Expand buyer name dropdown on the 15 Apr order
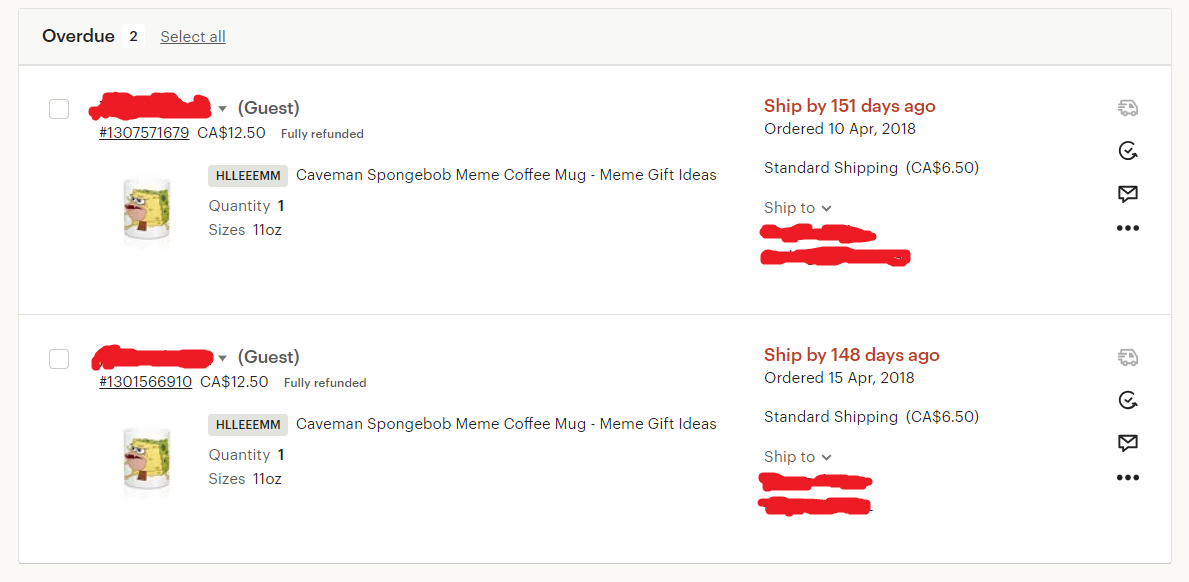Screen dimensions: 1189x582 point(222,358)
